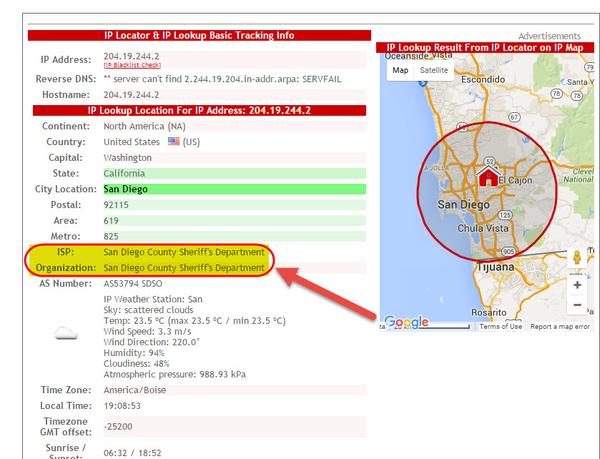Image resolution: width=600 pixels, height=459 pixels.
Task: Click the AS Number AS53794 SDSO value
Action: tap(134, 284)
